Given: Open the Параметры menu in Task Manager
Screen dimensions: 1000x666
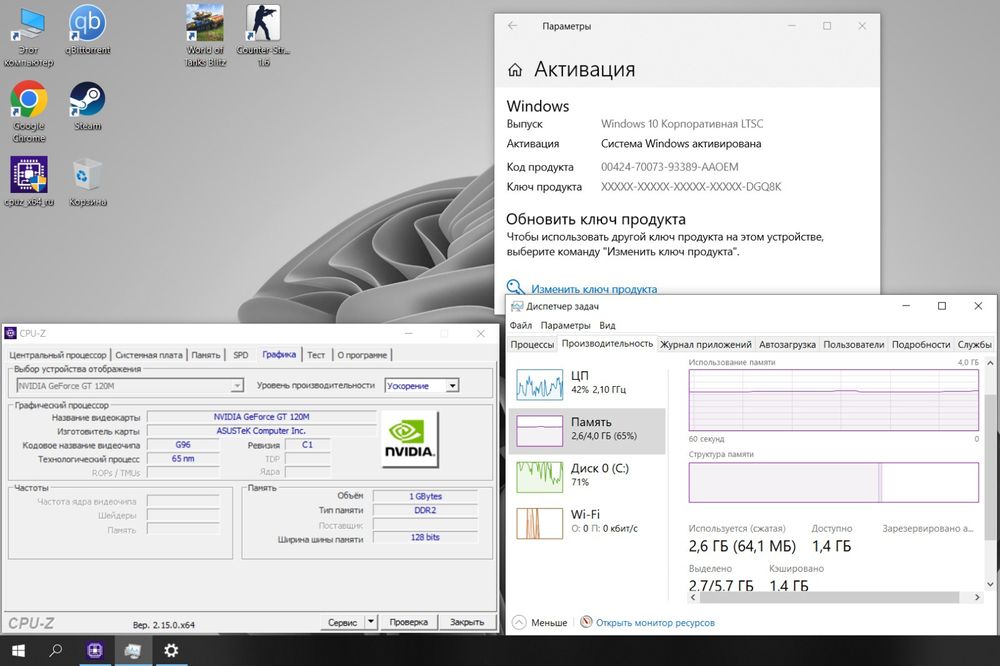Looking at the screenshot, I should pos(565,325).
